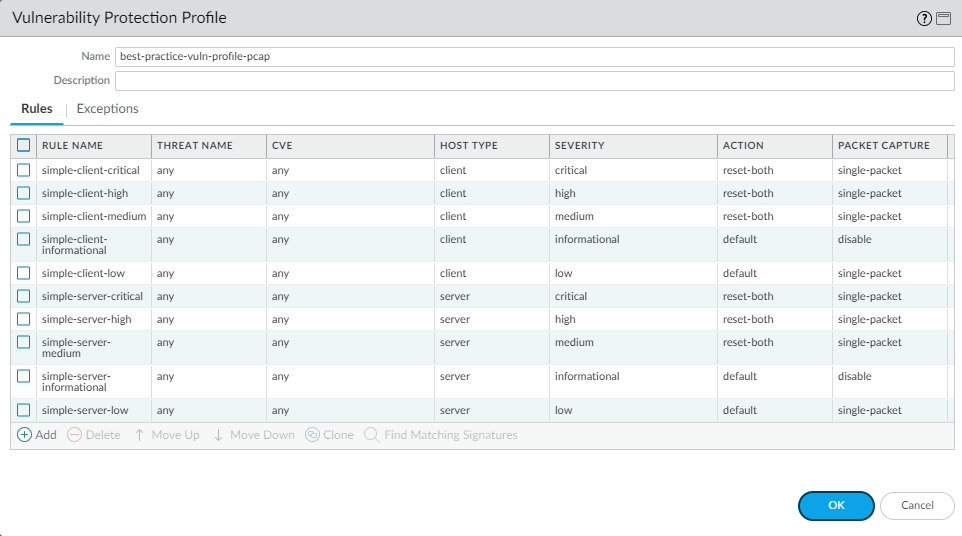The width and height of the screenshot is (962, 536).
Task: Click the Move Down arrow icon
Action: [218, 435]
